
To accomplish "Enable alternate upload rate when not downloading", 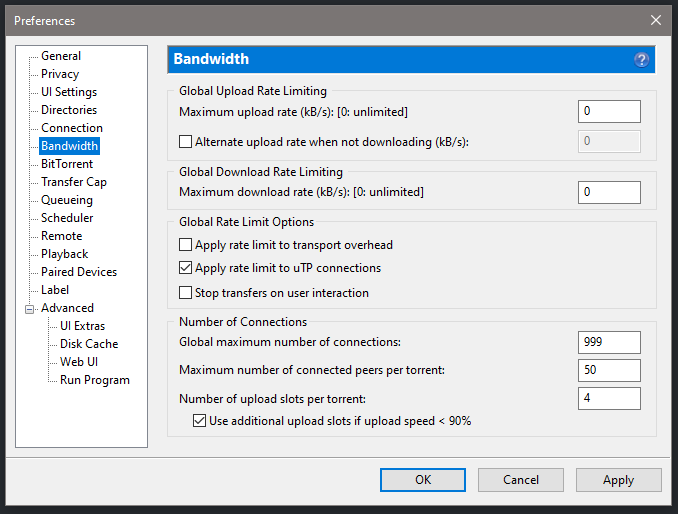I will point(185,142).
